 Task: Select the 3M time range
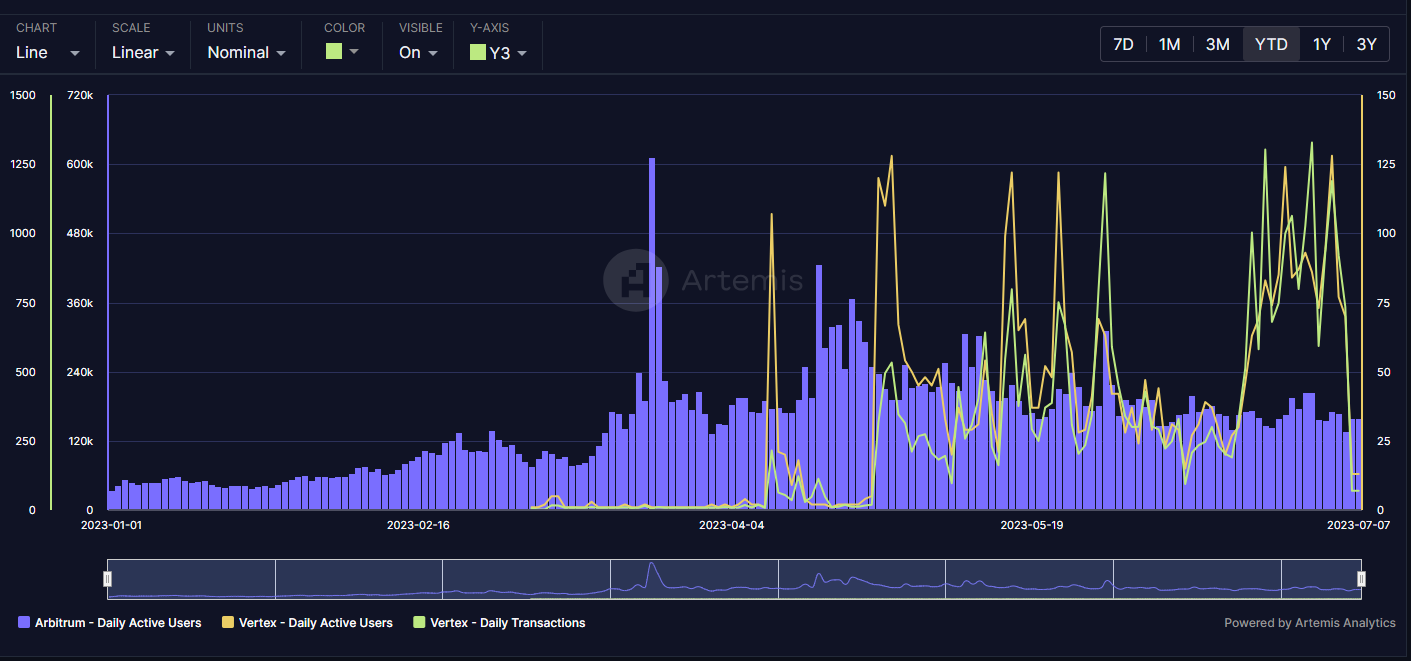tap(1217, 44)
